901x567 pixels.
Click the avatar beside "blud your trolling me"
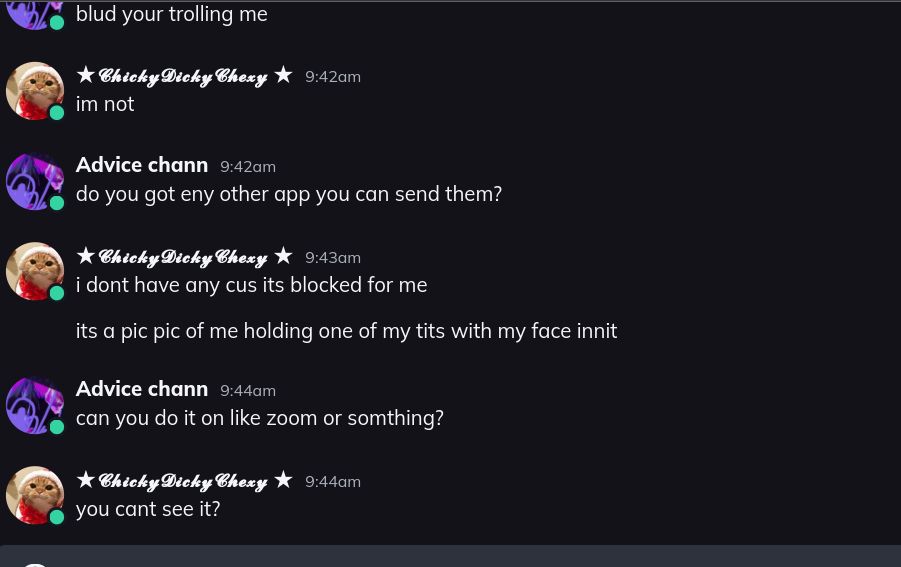click(35, 12)
